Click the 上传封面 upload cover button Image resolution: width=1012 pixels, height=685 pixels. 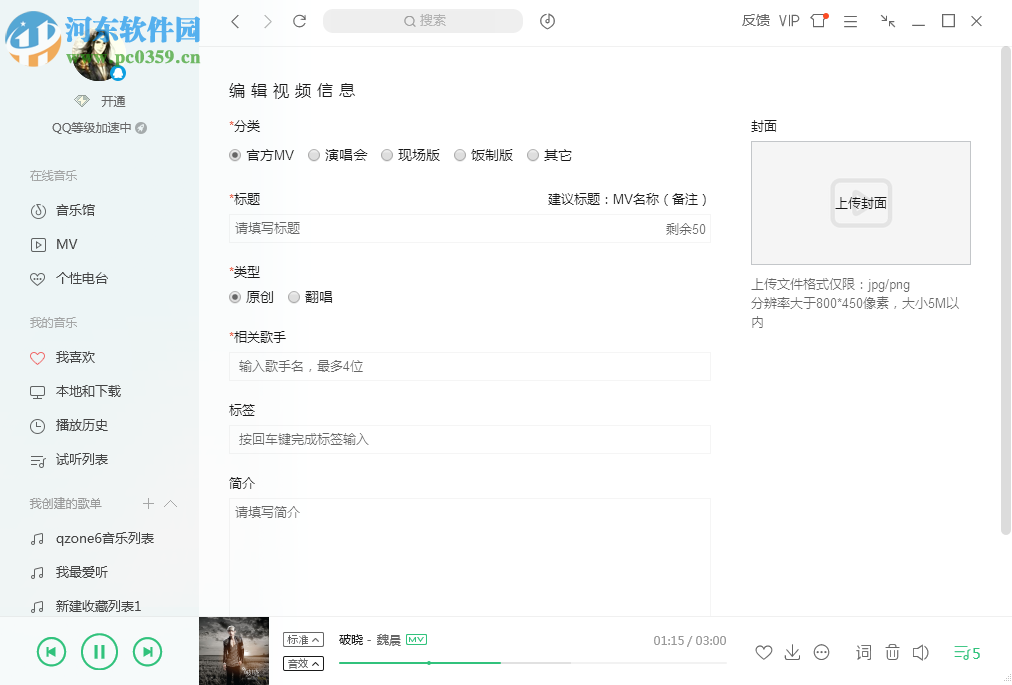(860, 203)
